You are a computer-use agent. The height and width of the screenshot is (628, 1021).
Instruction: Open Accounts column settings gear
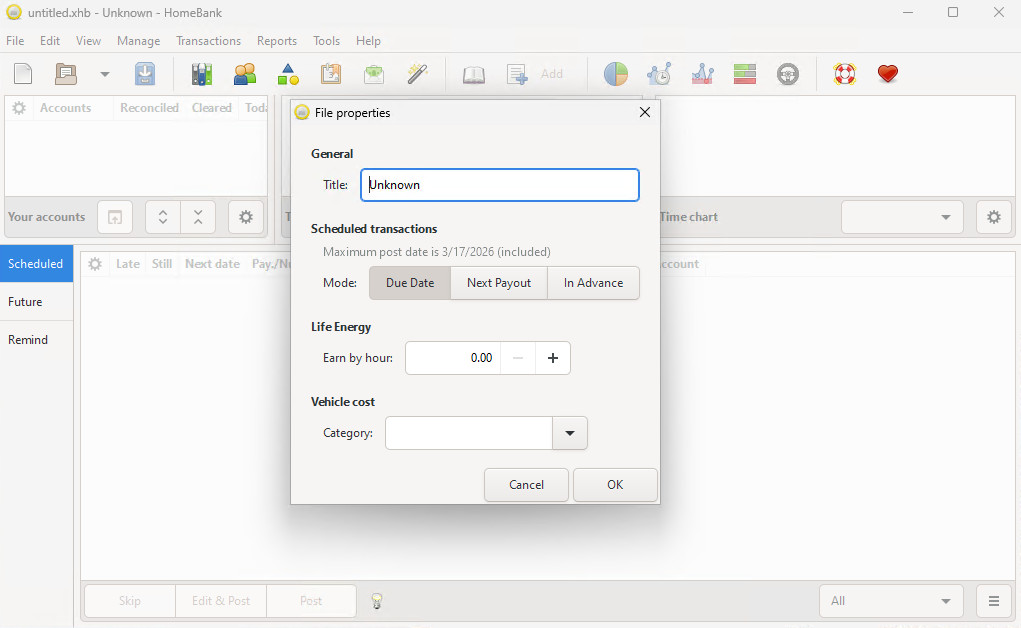19,108
